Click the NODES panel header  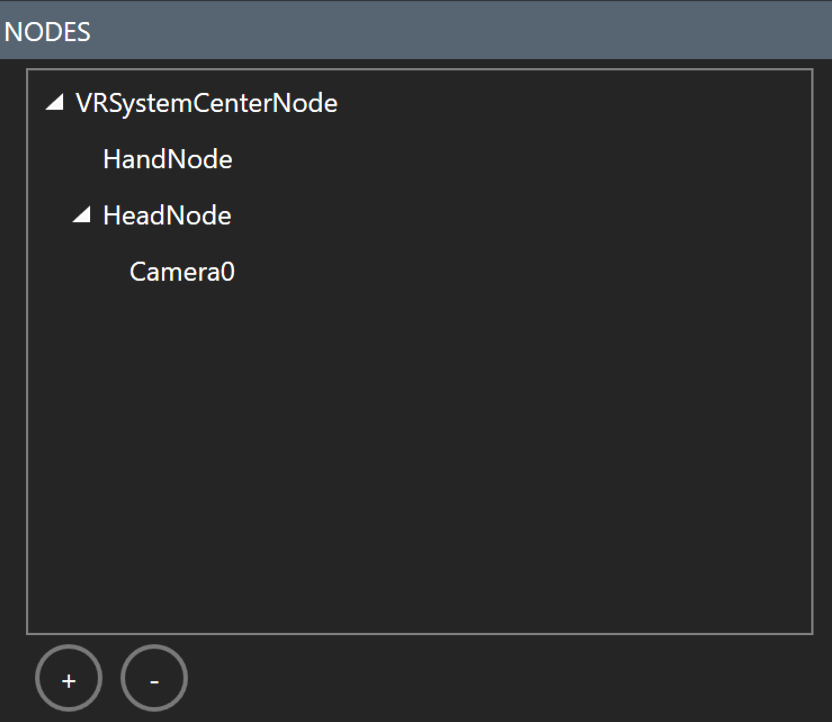pyautogui.click(x=416, y=32)
